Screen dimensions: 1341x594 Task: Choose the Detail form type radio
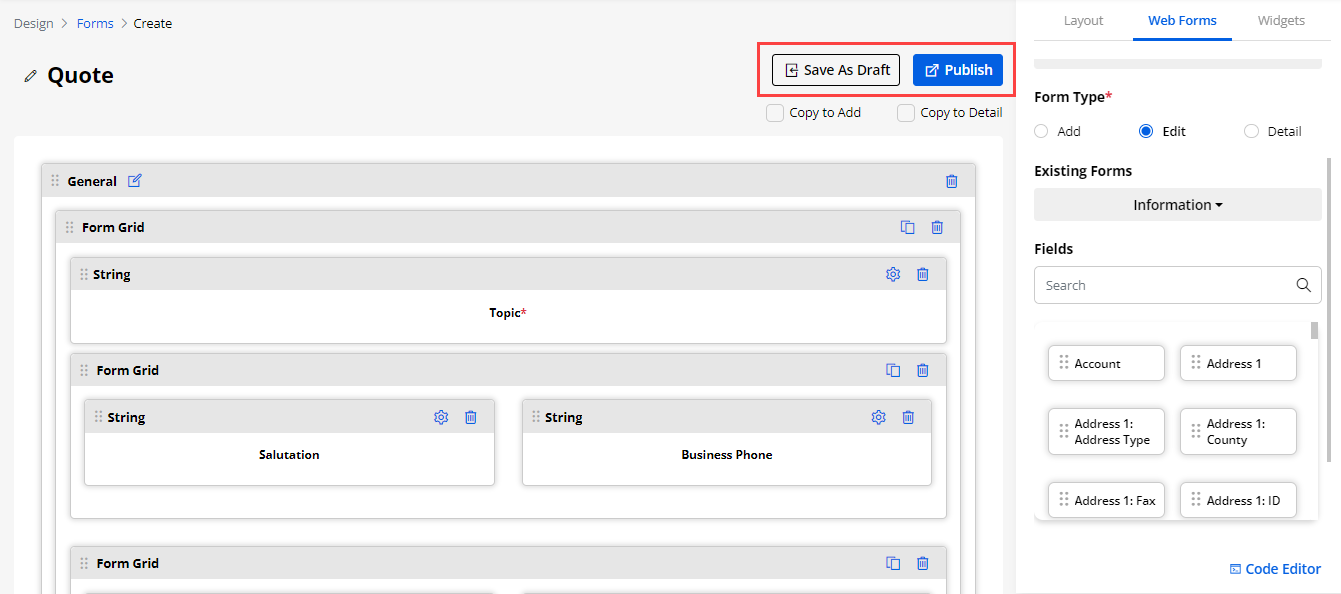coord(1251,131)
